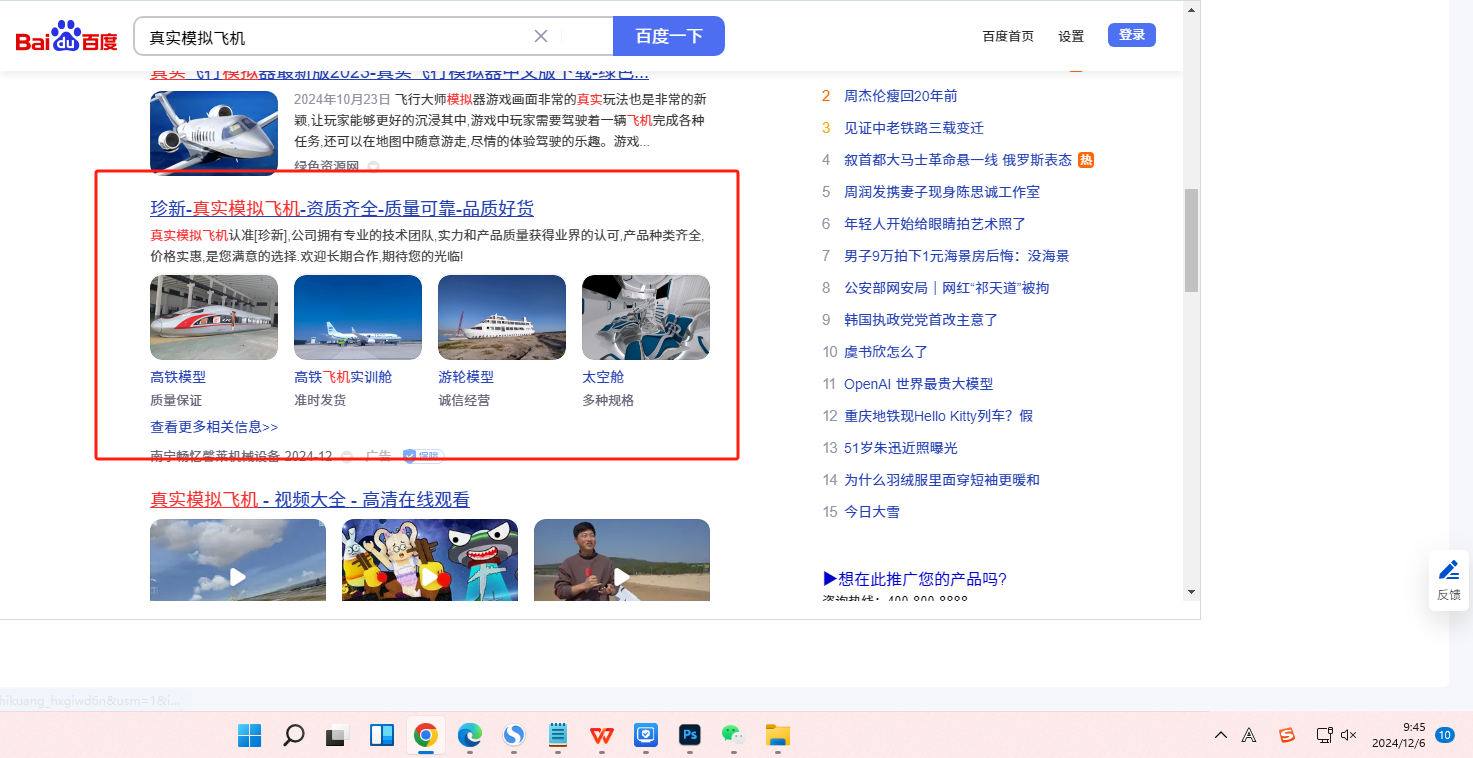Open hot topic 周润发携妻子现身陈思诚工作室
This screenshot has width=1473, height=758.
point(942,192)
